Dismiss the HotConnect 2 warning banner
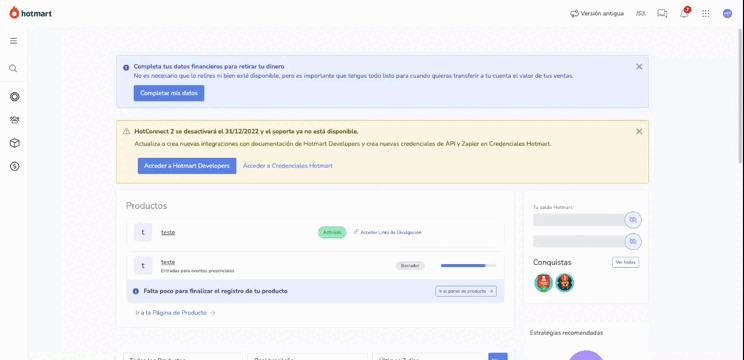 639,131
